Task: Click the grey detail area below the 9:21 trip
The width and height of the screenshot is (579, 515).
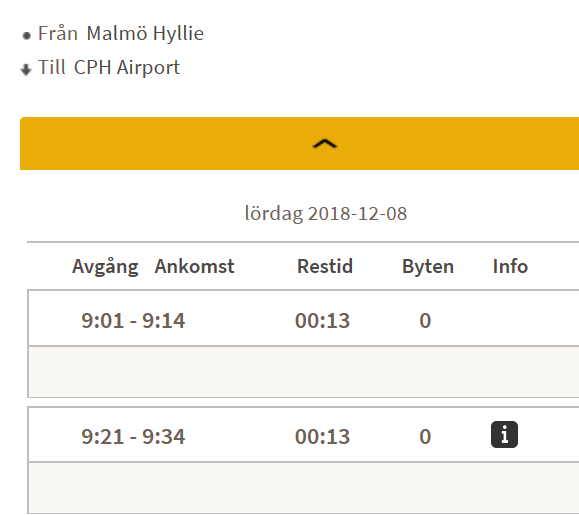Action: [x=304, y=487]
